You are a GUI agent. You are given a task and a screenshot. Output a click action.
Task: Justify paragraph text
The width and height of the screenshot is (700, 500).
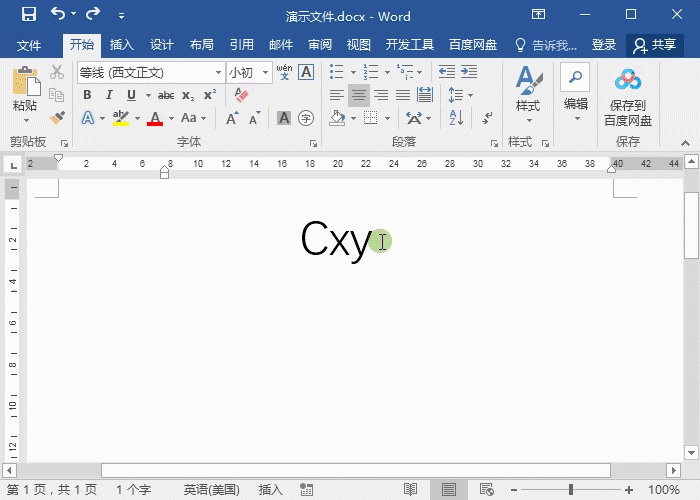coord(403,95)
